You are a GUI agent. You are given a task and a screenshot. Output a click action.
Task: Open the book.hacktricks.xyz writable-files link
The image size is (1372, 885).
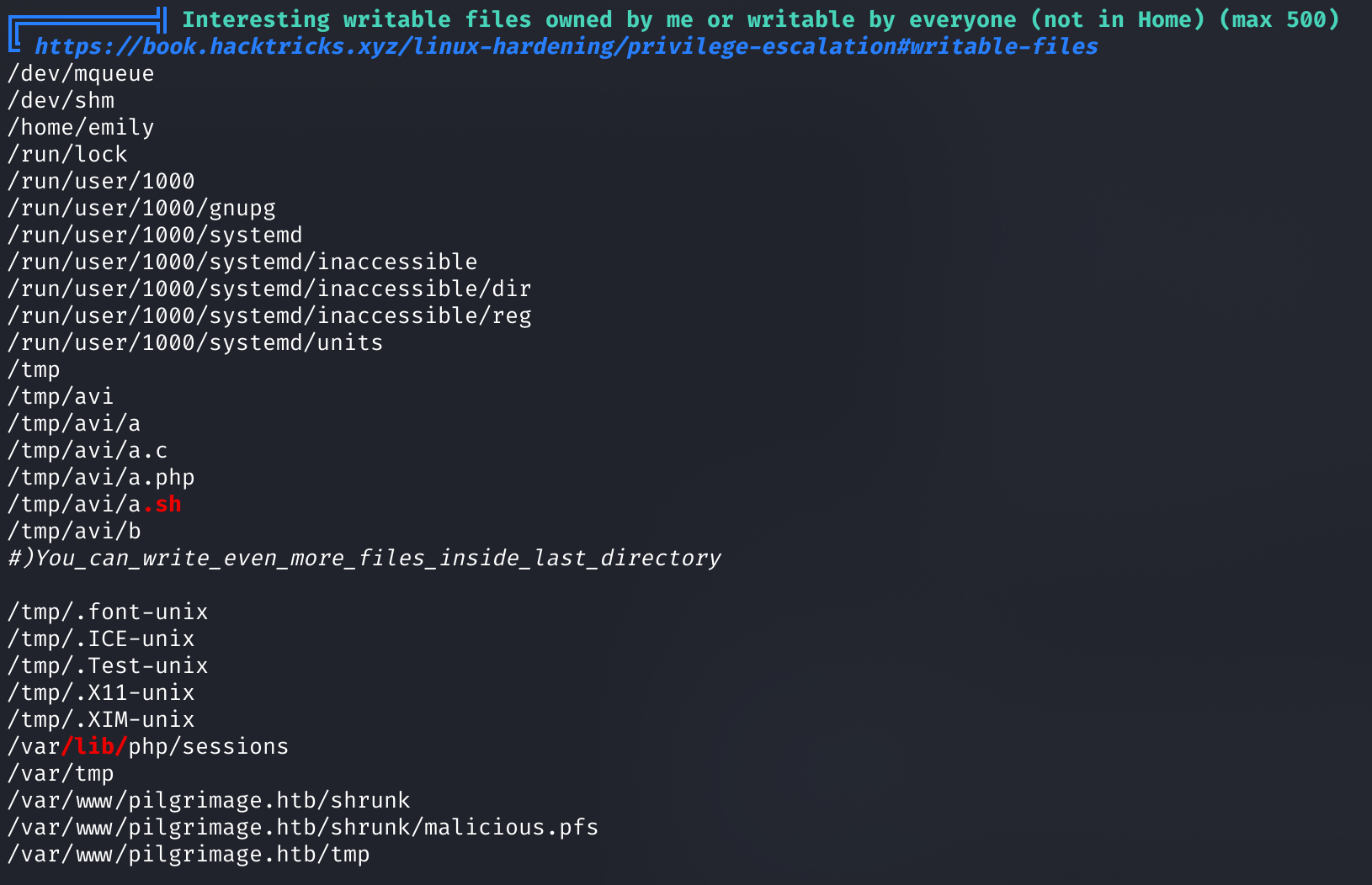(566, 46)
